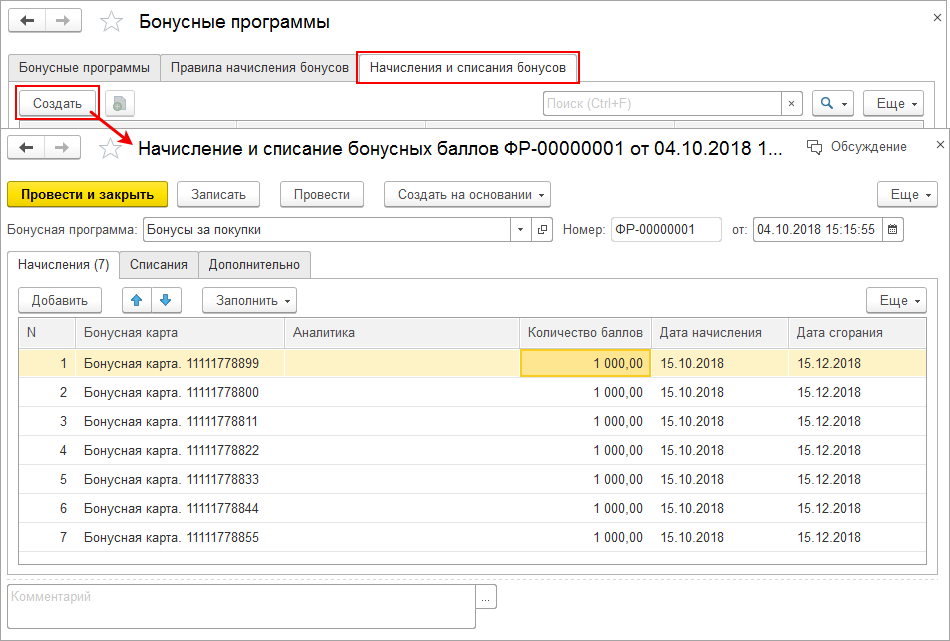Switch to Правила начисления бонусов tab
This screenshot has height=641, width=950.
pyautogui.click(x=259, y=67)
